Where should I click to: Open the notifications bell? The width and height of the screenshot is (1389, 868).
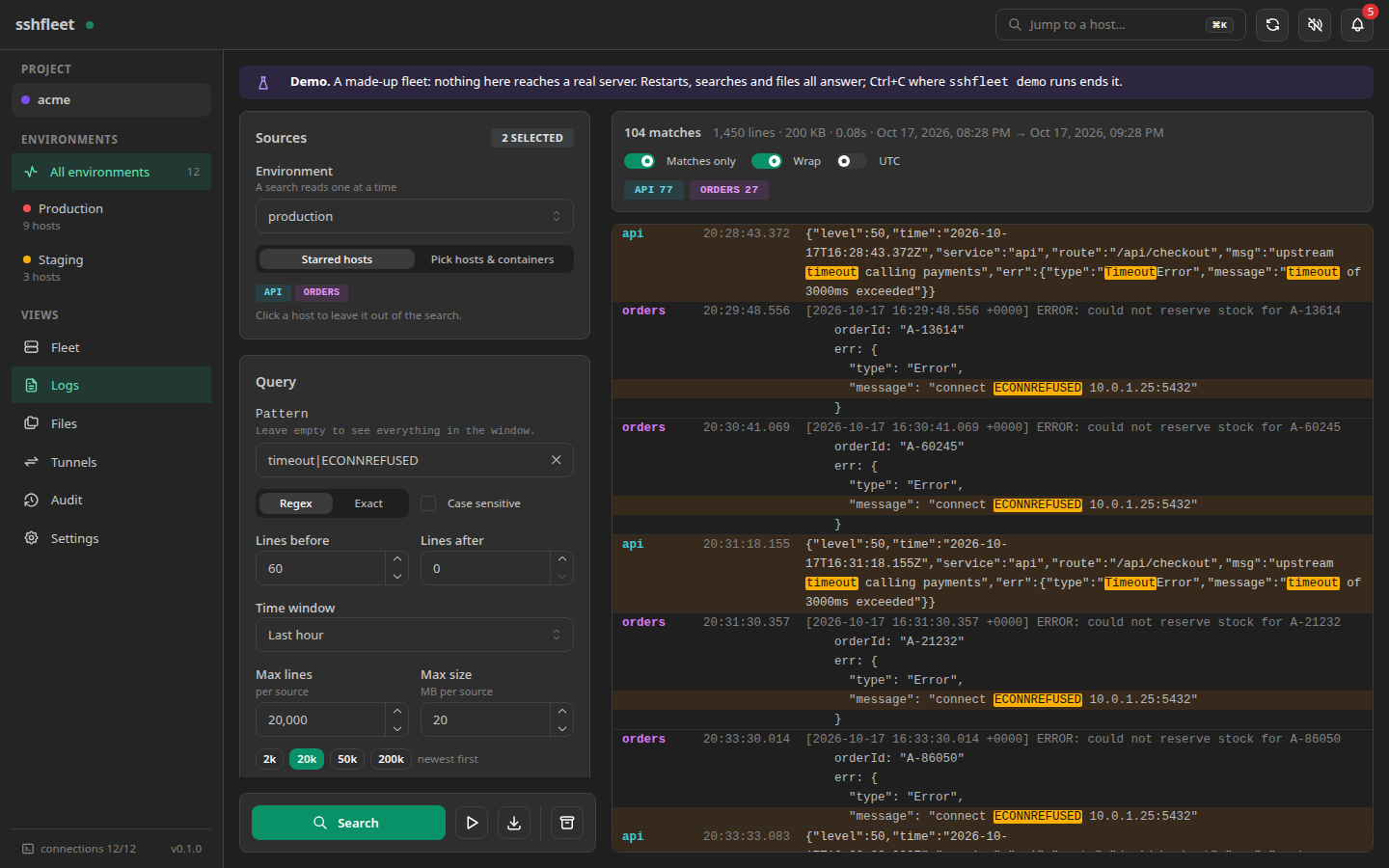tap(1357, 25)
